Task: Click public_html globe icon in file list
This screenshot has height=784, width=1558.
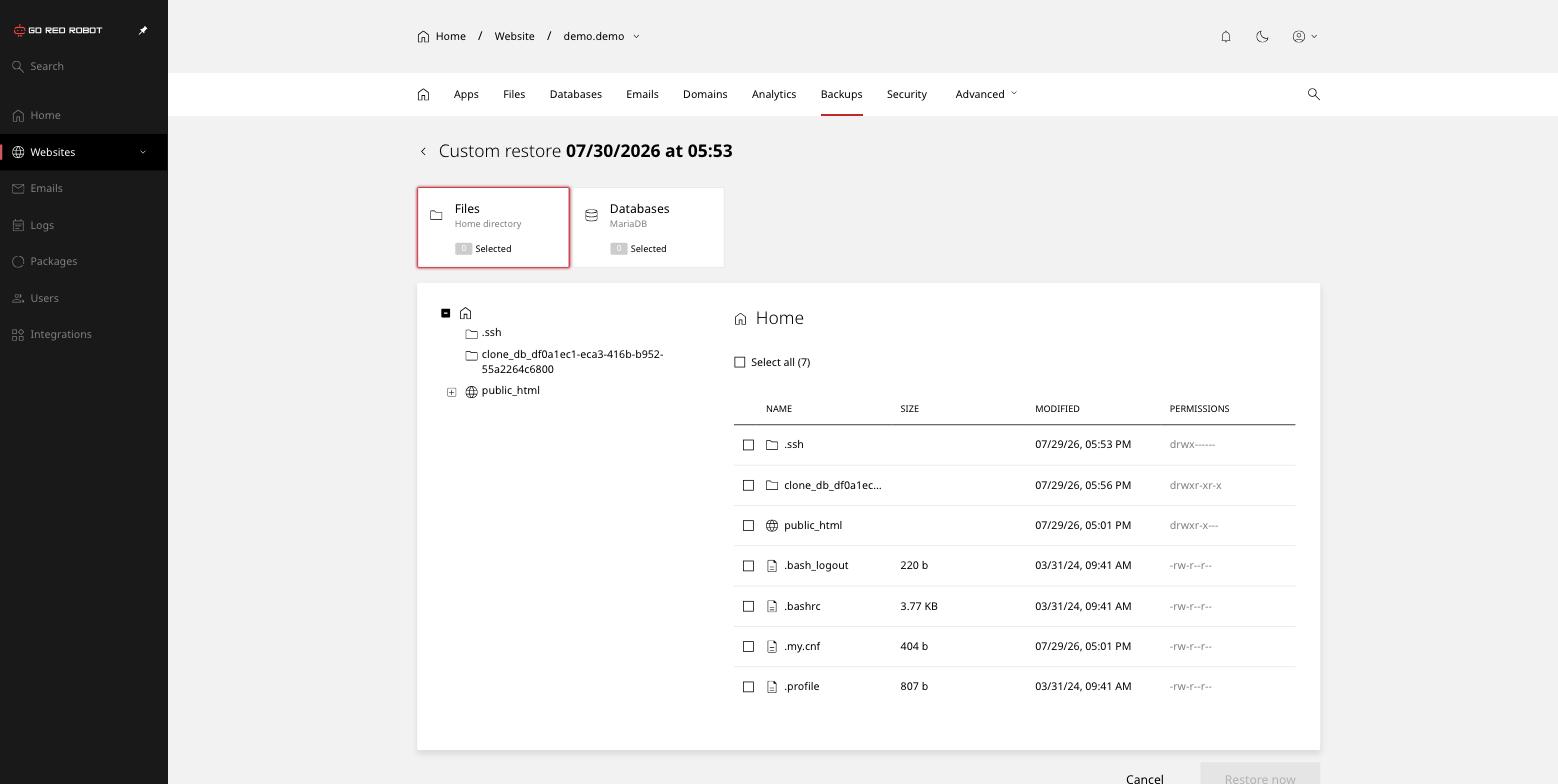Action: [772, 526]
